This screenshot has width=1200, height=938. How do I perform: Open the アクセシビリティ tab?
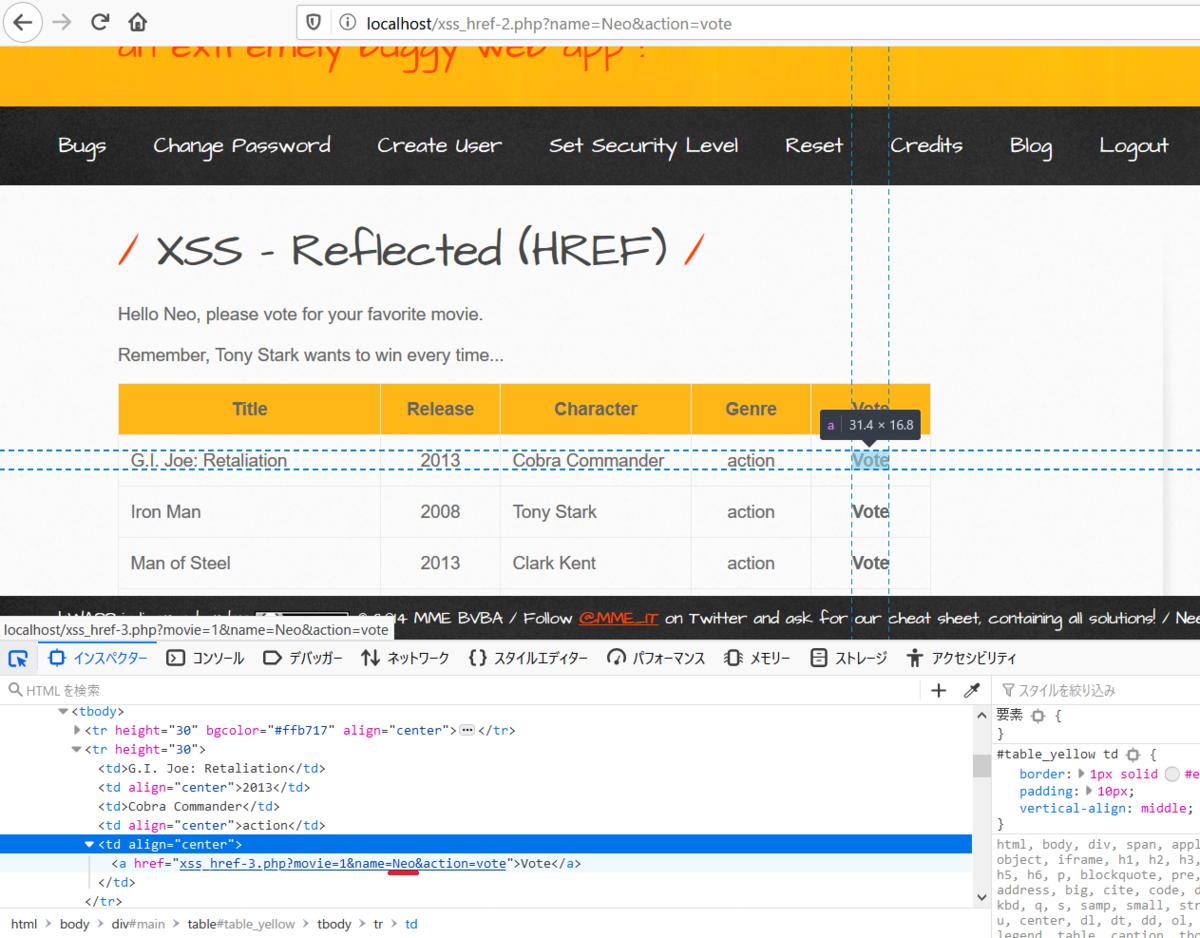pyautogui.click(x=961, y=658)
